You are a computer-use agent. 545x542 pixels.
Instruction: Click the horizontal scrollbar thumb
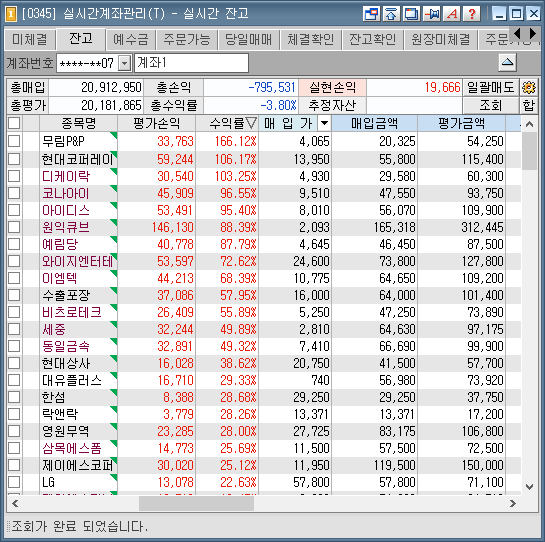pos(196,503)
